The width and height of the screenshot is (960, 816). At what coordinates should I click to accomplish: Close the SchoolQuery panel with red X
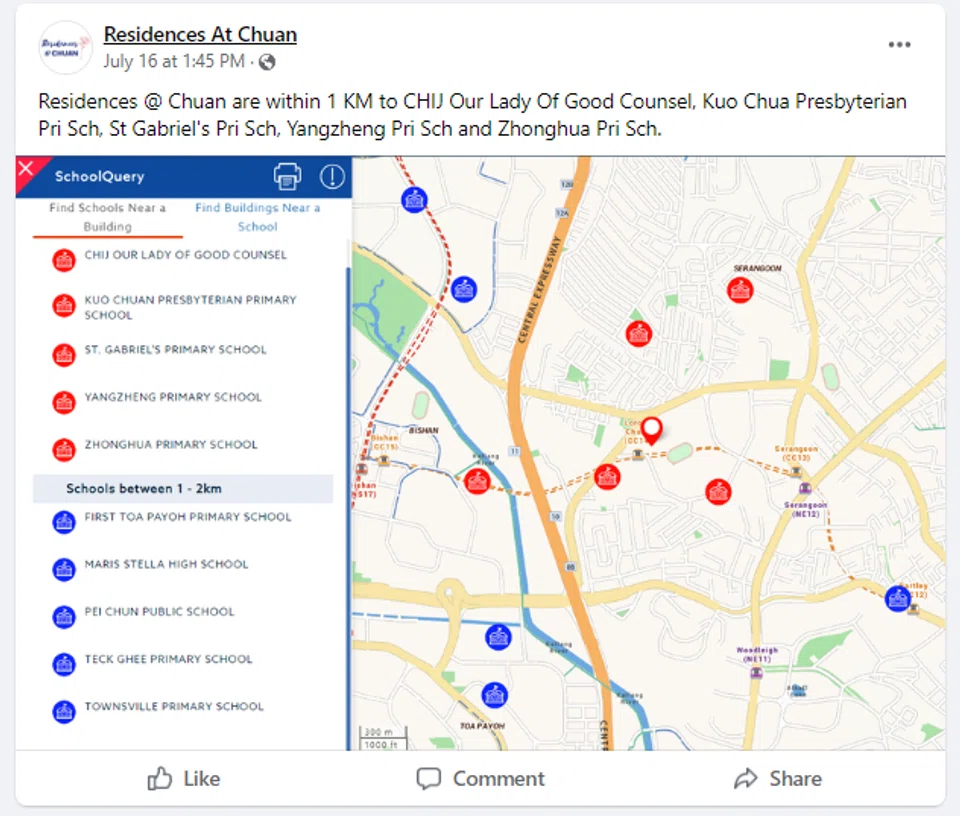[27, 168]
